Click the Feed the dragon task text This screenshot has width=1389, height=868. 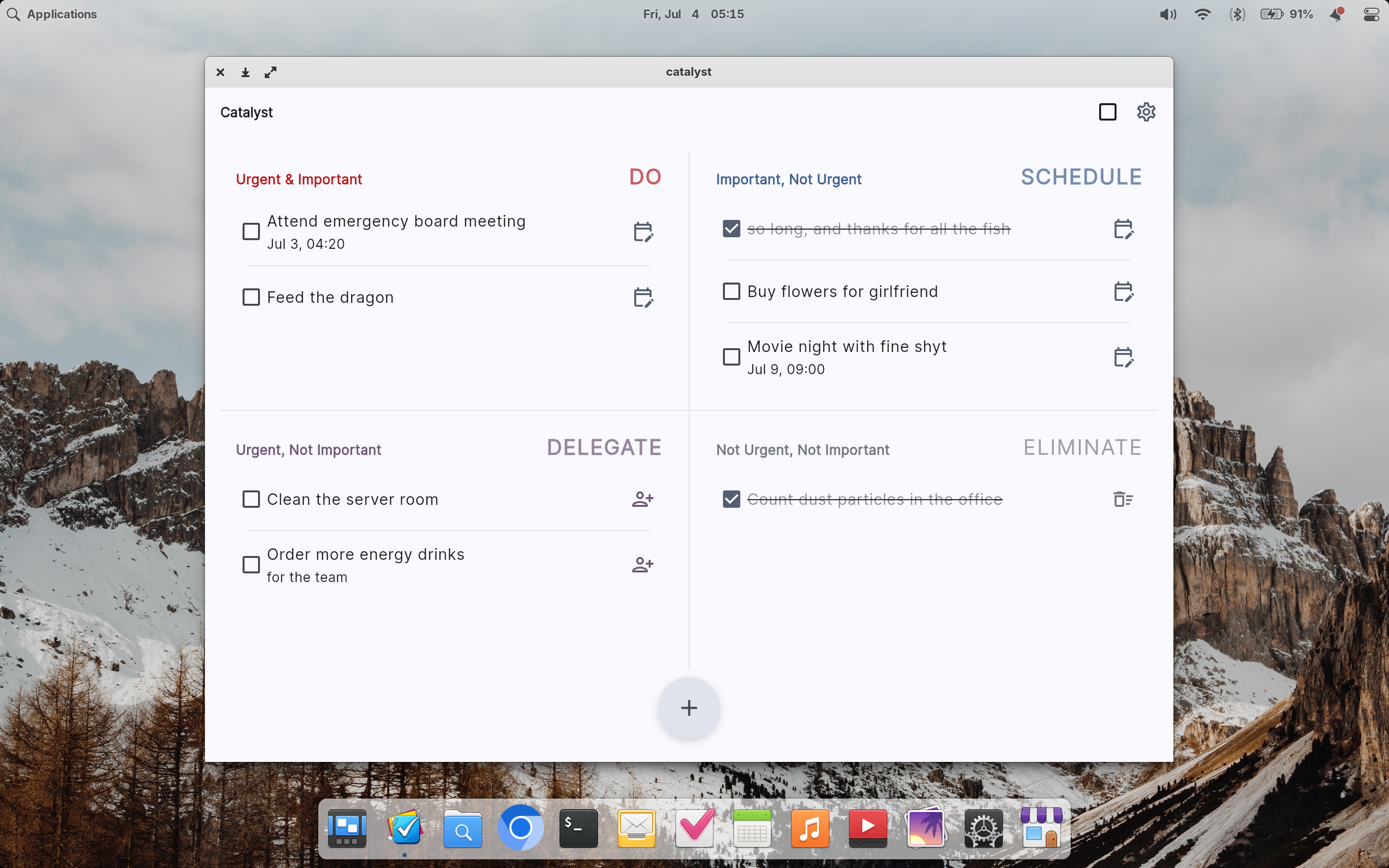coord(330,298)
